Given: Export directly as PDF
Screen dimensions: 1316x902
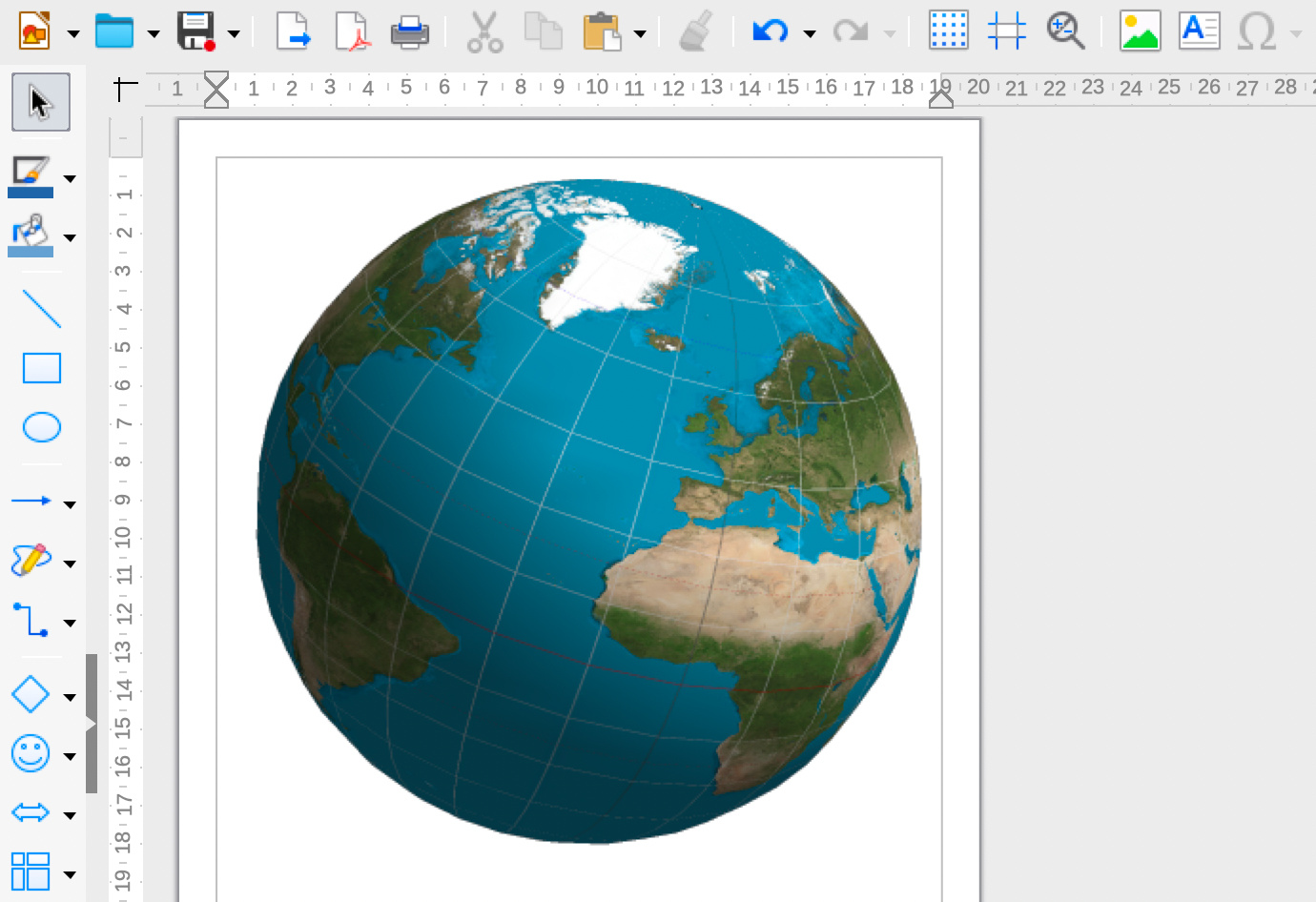Looking at the screenshot, I should (352, 31).
